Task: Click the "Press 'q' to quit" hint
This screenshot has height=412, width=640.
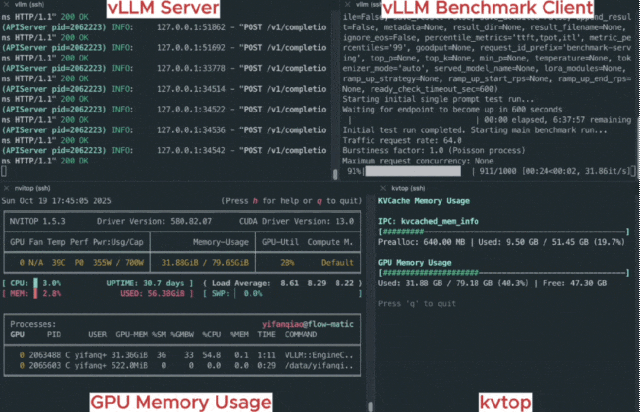Action: [x=417, y=304]
